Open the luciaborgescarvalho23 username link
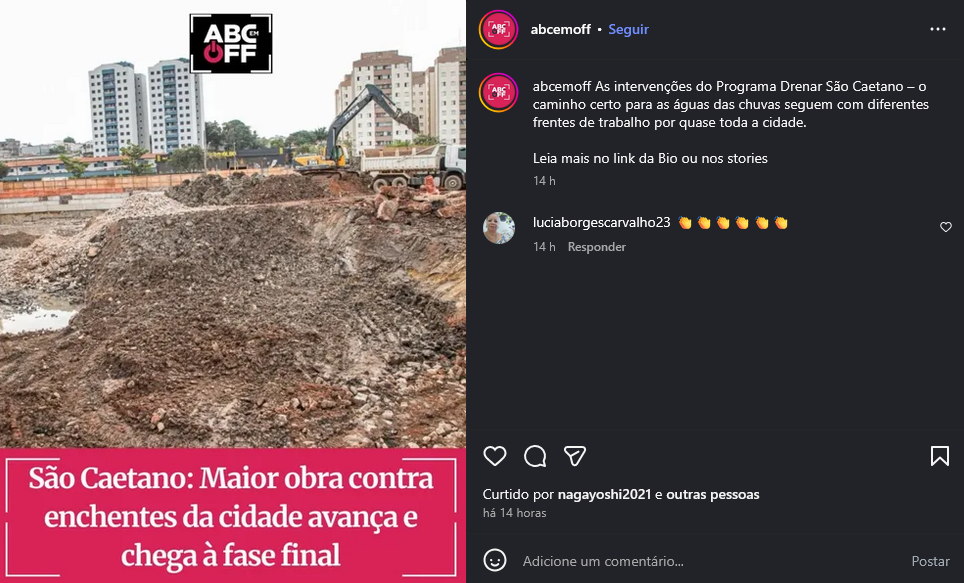The image size is (964, 583). tap(601, 223)
